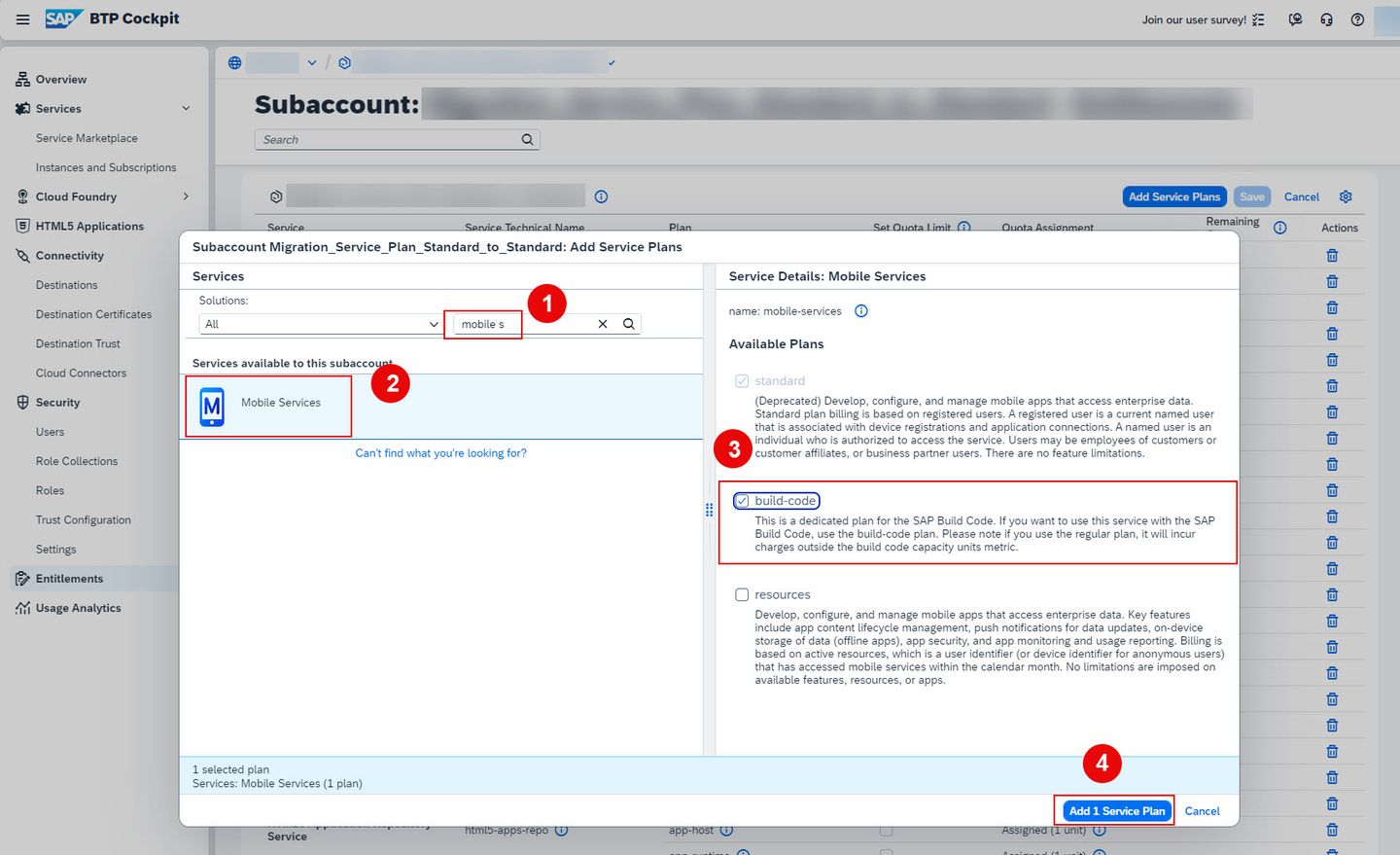
Task: Click the info icon next to Remaining
Action: 1279,228
